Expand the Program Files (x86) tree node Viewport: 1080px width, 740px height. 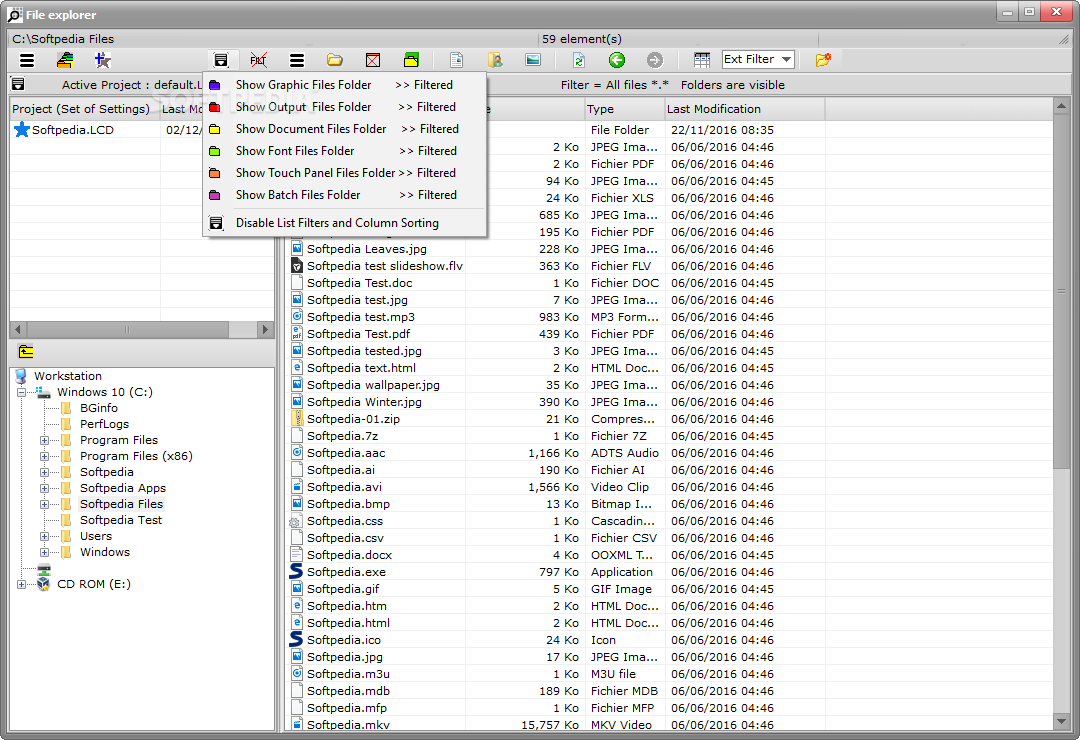44,456
